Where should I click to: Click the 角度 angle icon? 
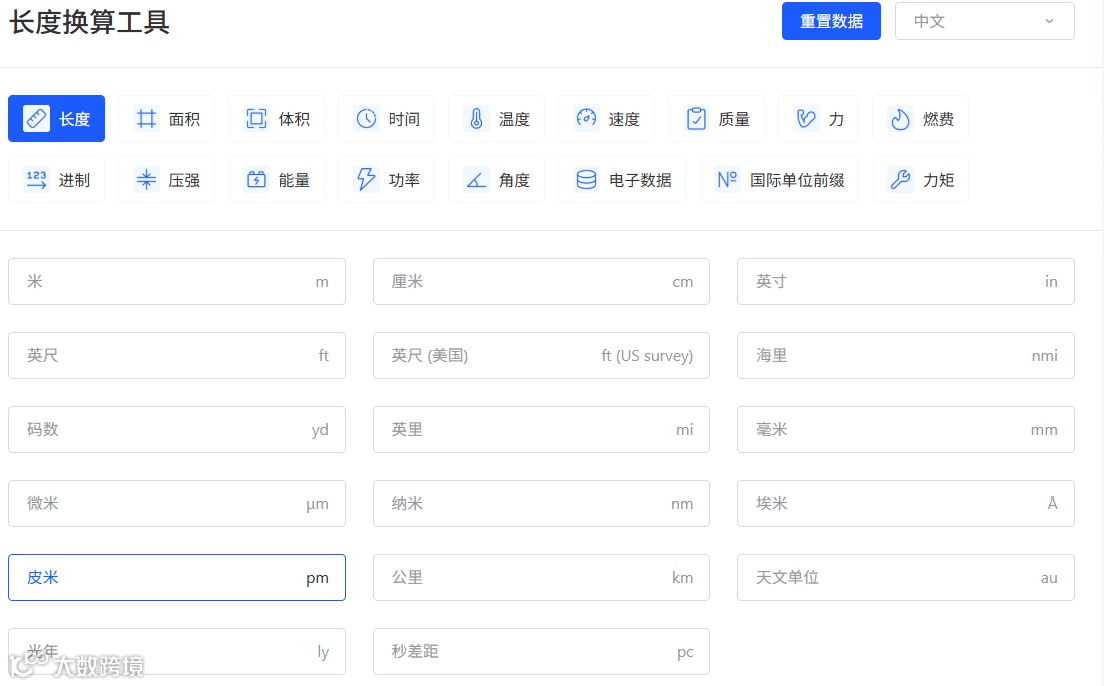(477, 180)
